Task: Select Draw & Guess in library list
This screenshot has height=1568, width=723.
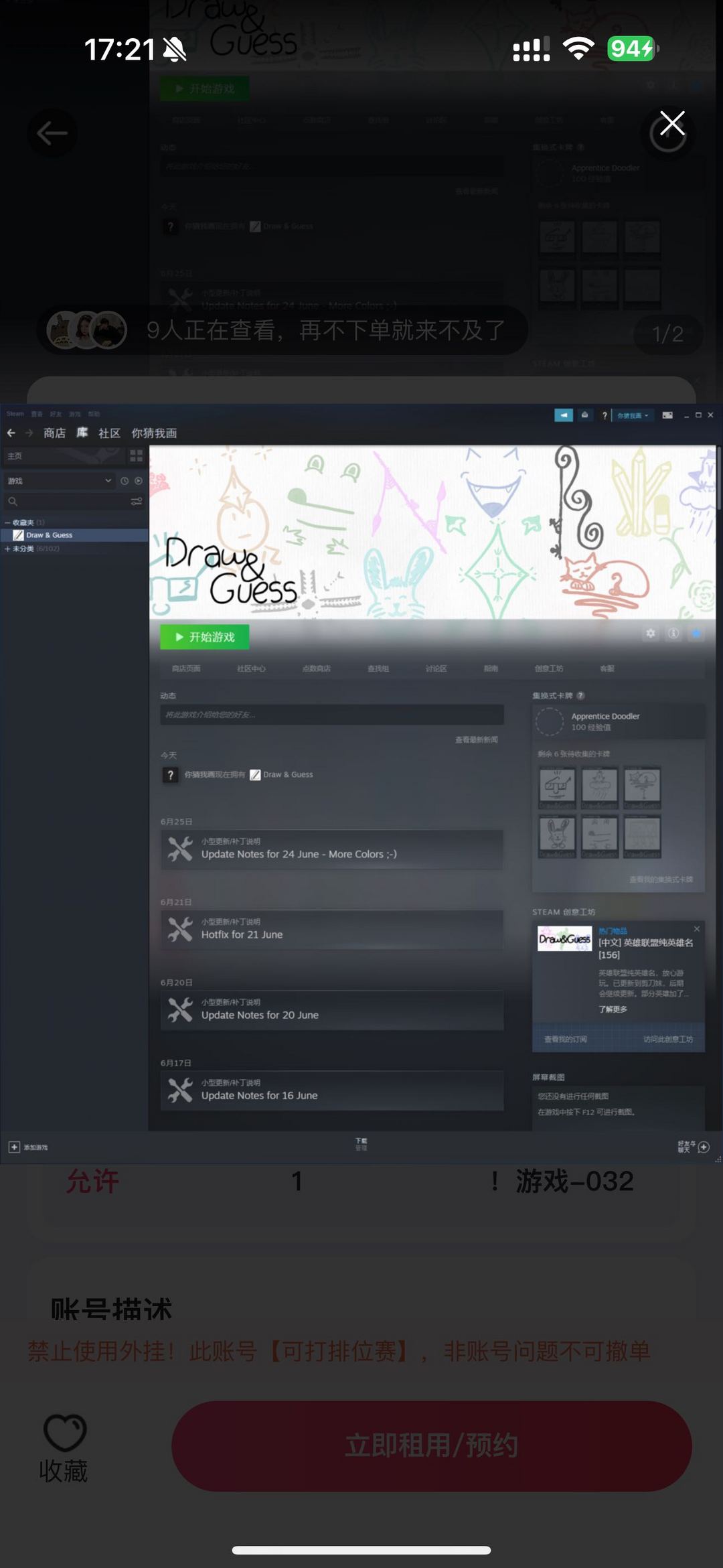Action: pos(74,535)
